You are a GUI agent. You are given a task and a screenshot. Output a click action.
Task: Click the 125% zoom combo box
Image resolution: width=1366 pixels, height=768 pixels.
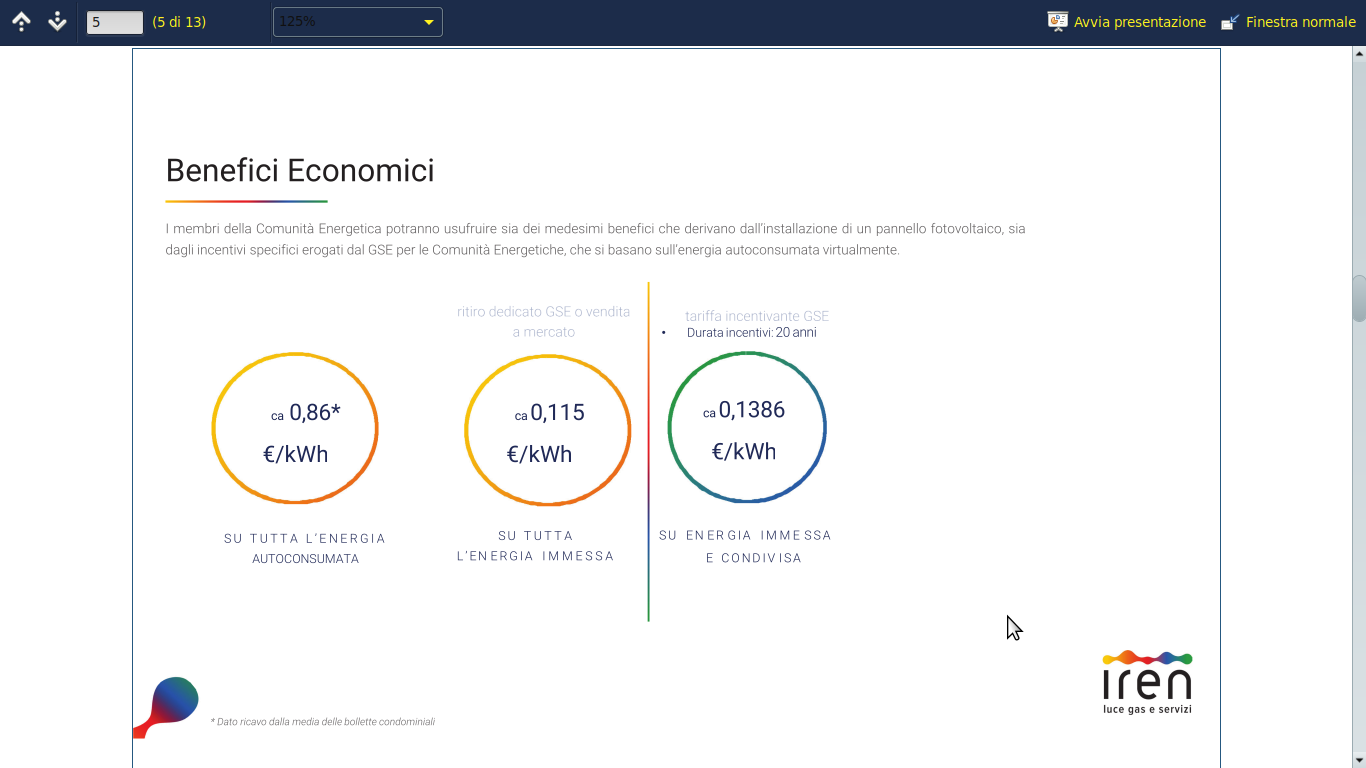(x=345, y=22)
